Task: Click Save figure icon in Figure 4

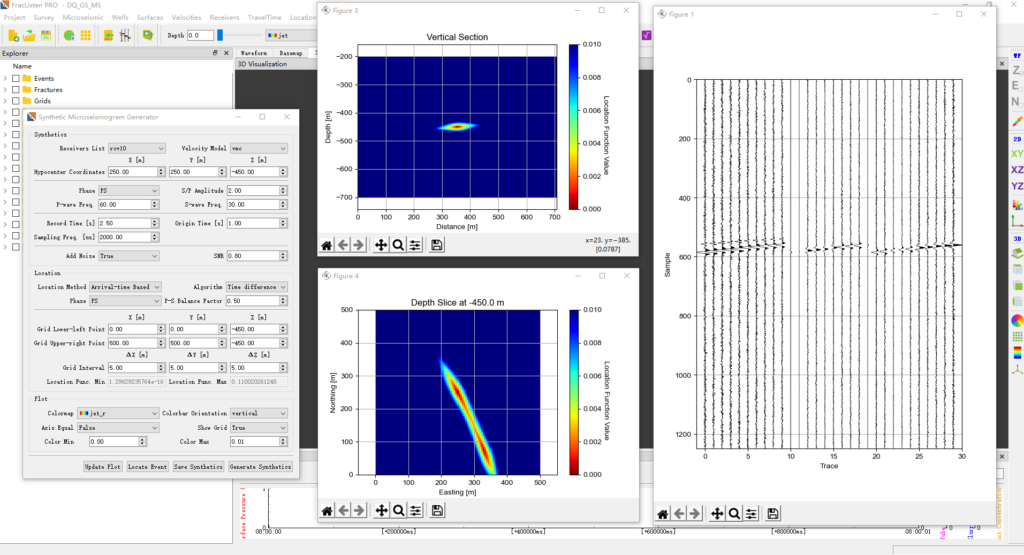Action: pyautogui.click(x=437, y=511)
